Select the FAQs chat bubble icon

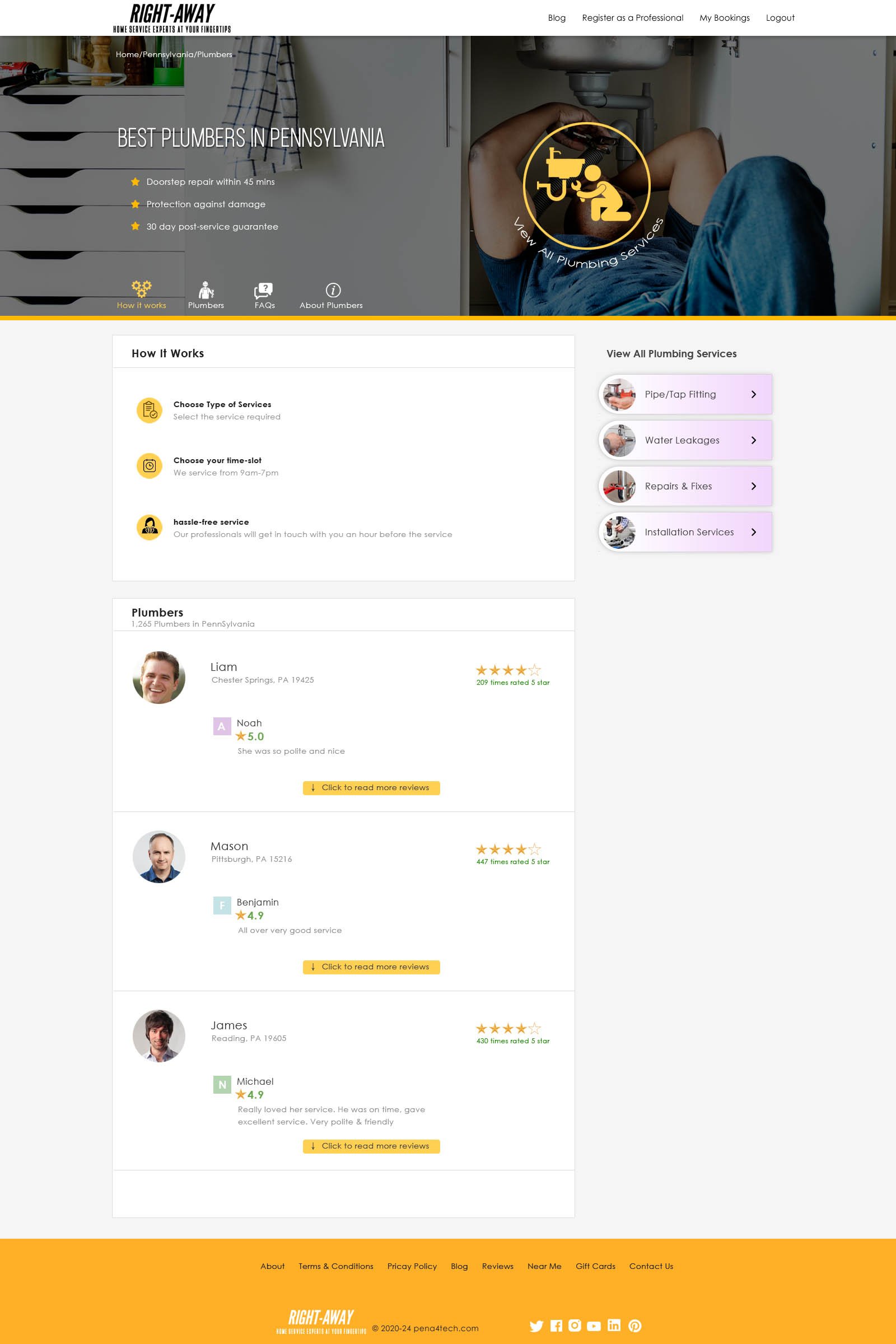click(263, 291)
